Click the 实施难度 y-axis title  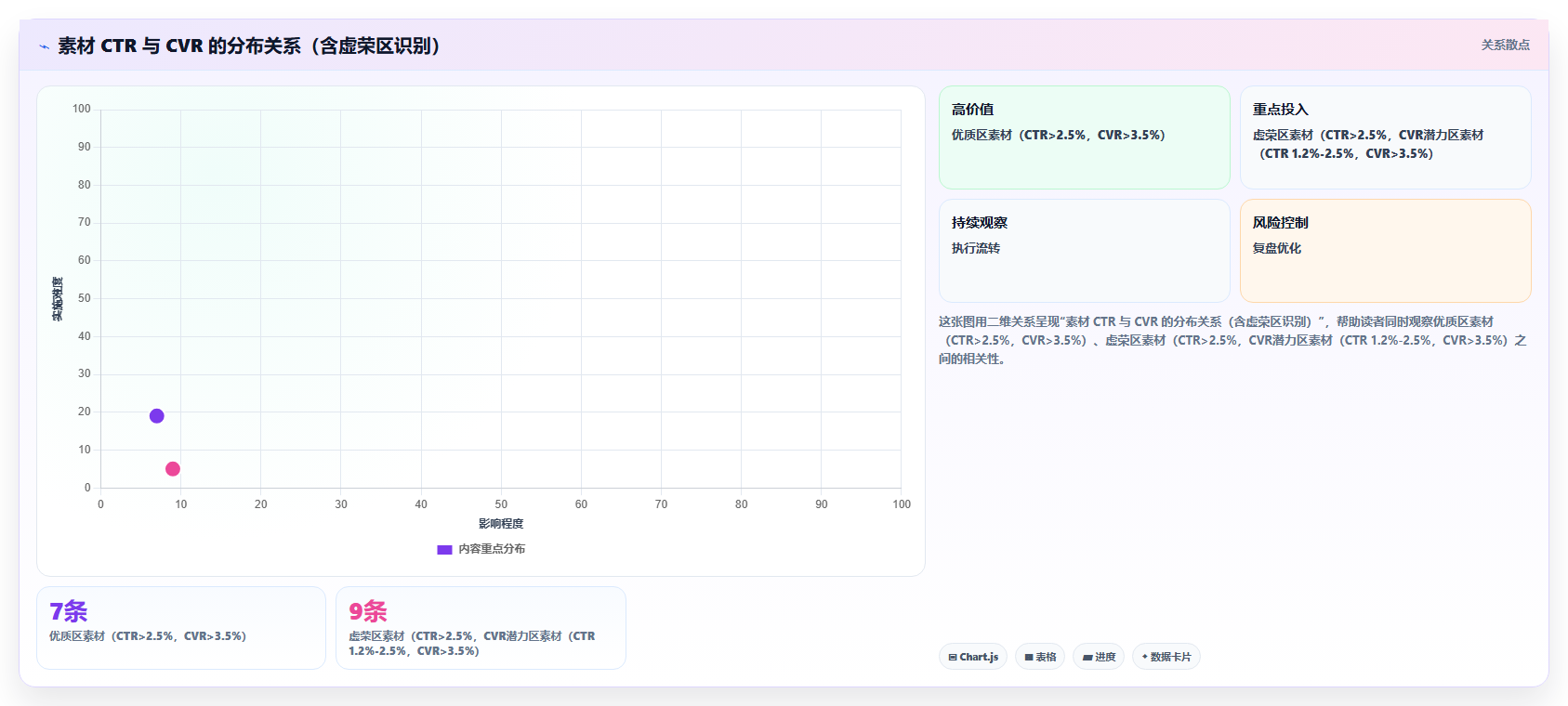[58, 299]
